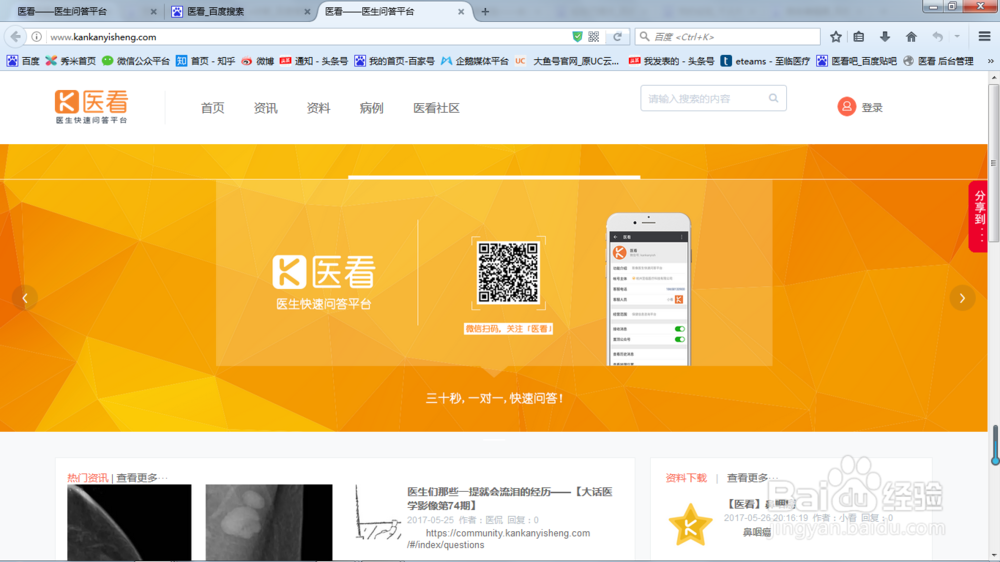The width and height of the screenshot is (1000, 562).
Task: Open the 通知 - 头条号 bookmark
Action: tap(314, 61)
